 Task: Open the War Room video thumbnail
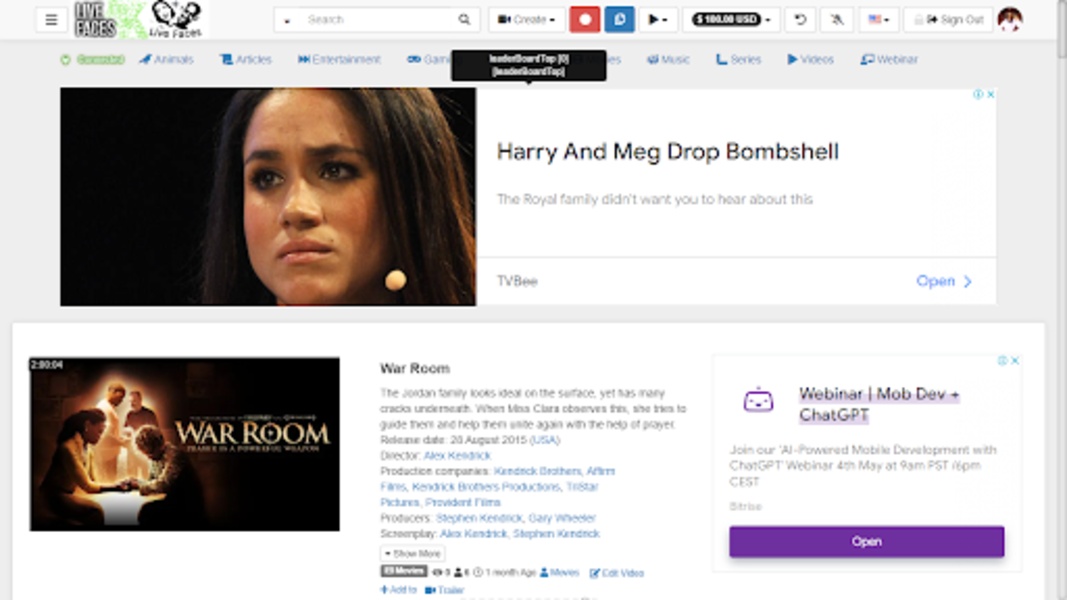coord(184,444)
